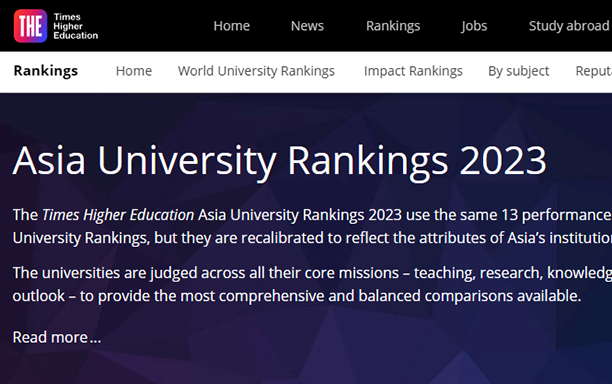The height and width of the screenshot is (384, 612).
Task: Open Rankings in the top black bar
Action: (393, 26)
